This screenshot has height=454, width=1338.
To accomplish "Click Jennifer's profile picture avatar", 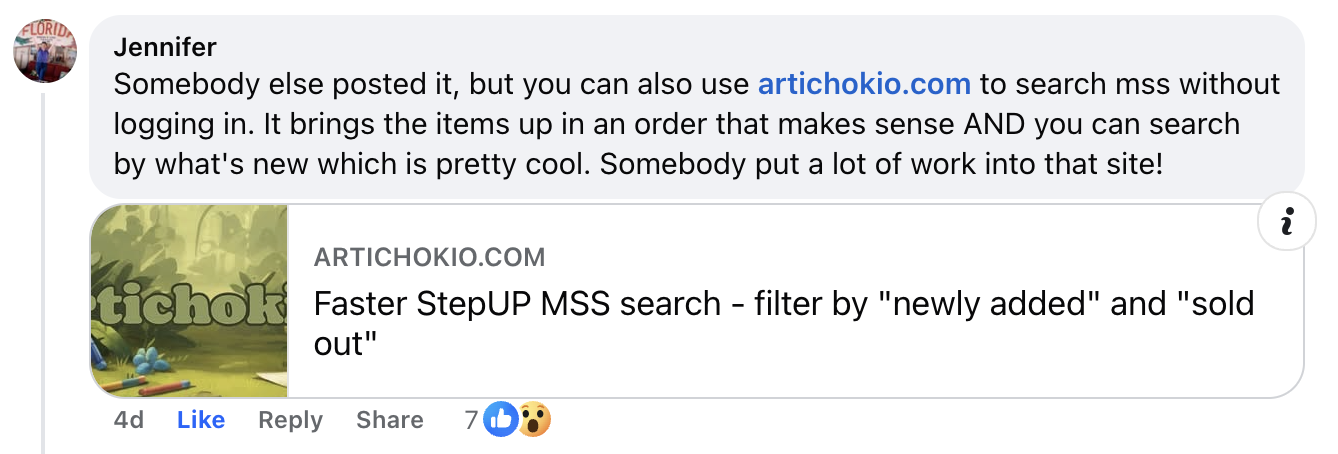I will pos(45,50).
